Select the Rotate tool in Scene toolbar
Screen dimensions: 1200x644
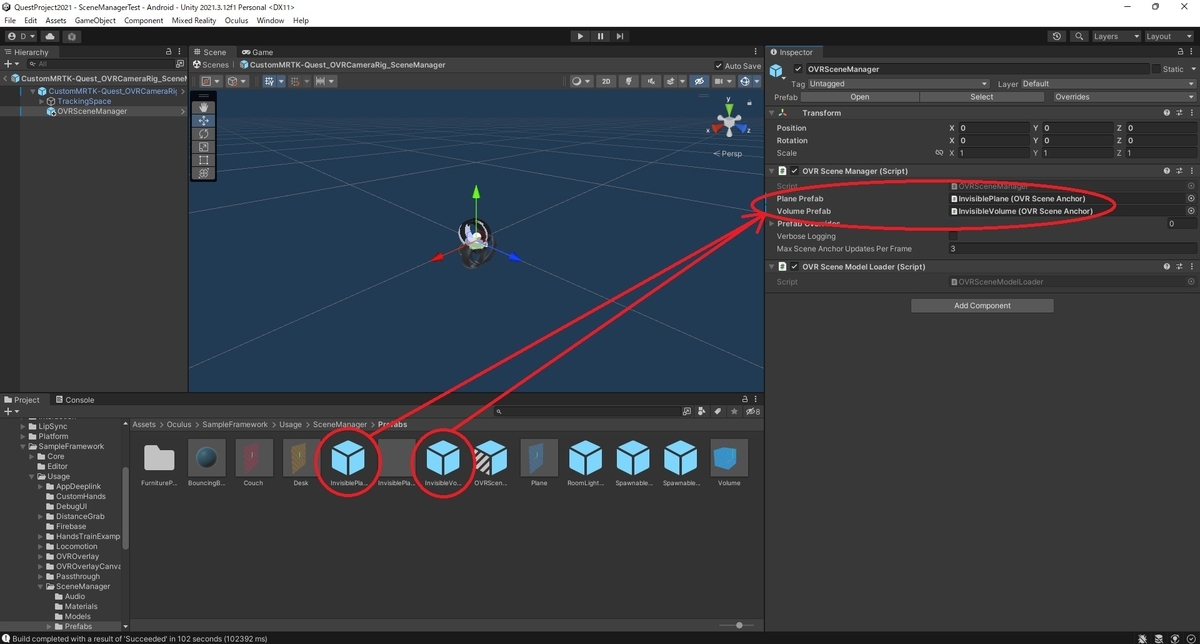click(204, 133)
